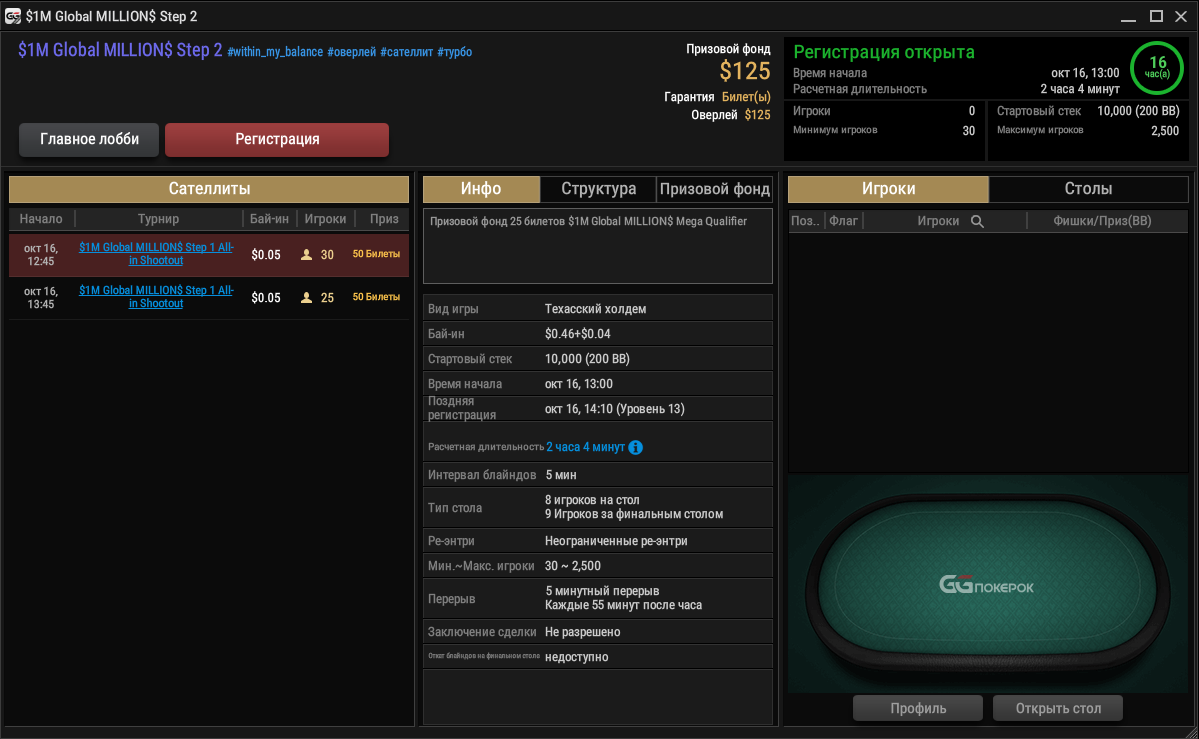Click the search magnifier in Игроки column

(976, 221)
